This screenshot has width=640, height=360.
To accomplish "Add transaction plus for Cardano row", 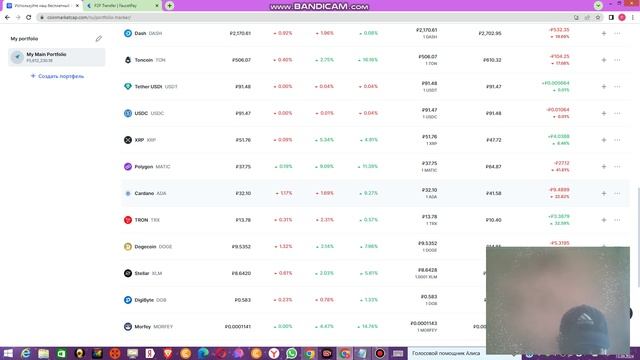I will click(x=604, y=193).
